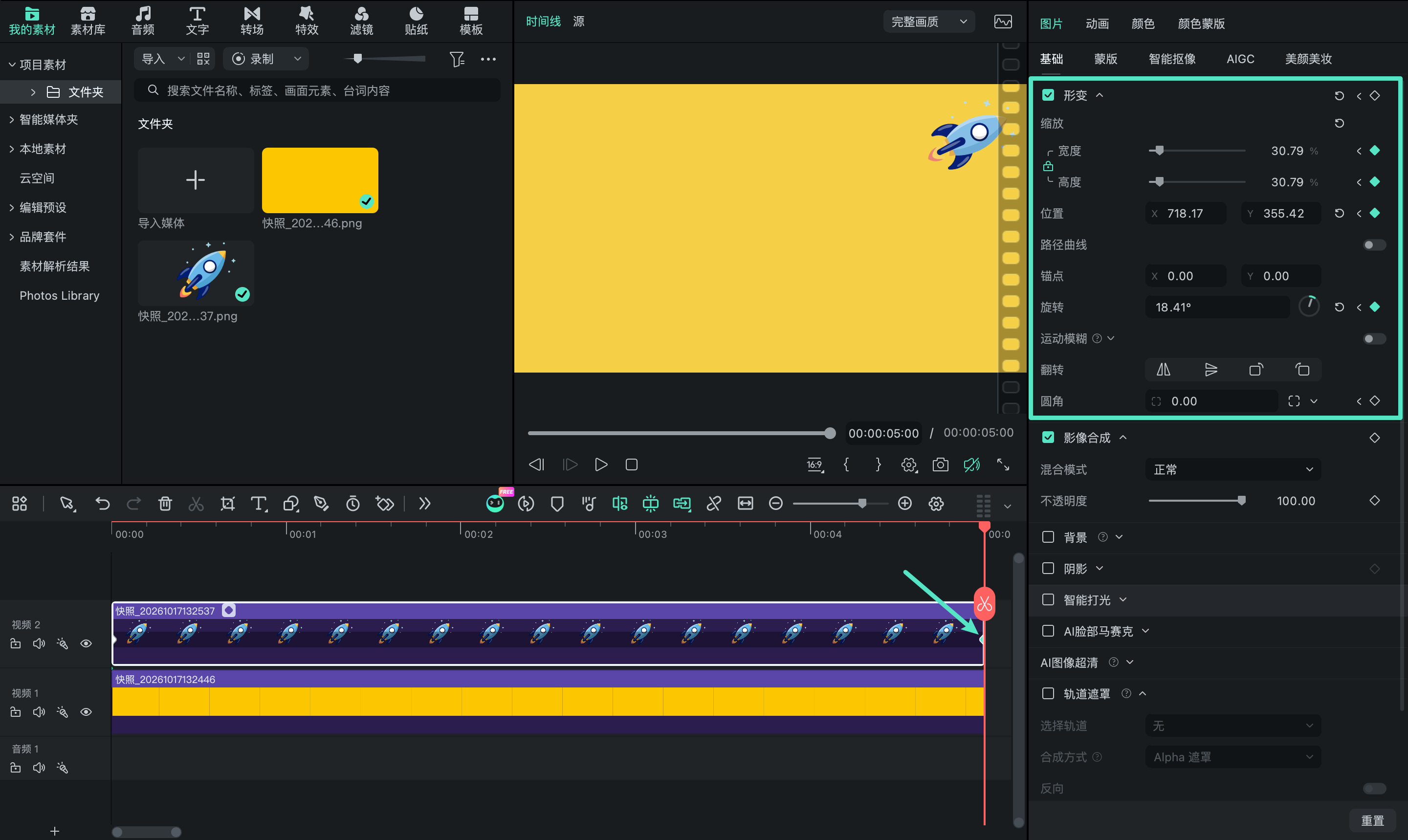The image size is (1408, 840).
Task: Zoom out timeline with minus icon
Action: 776,503
